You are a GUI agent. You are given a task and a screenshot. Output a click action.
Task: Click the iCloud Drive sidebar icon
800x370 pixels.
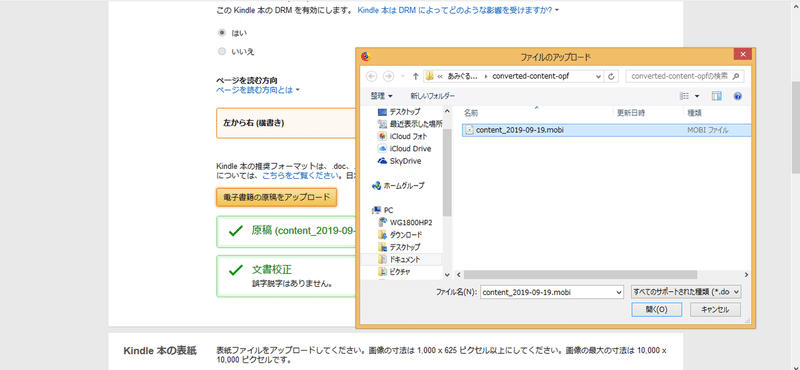click(x=382, y=149)
